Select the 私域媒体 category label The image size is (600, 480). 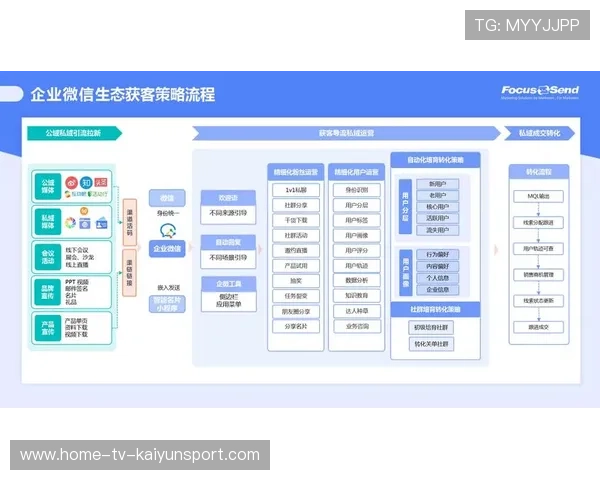point(48,222)
